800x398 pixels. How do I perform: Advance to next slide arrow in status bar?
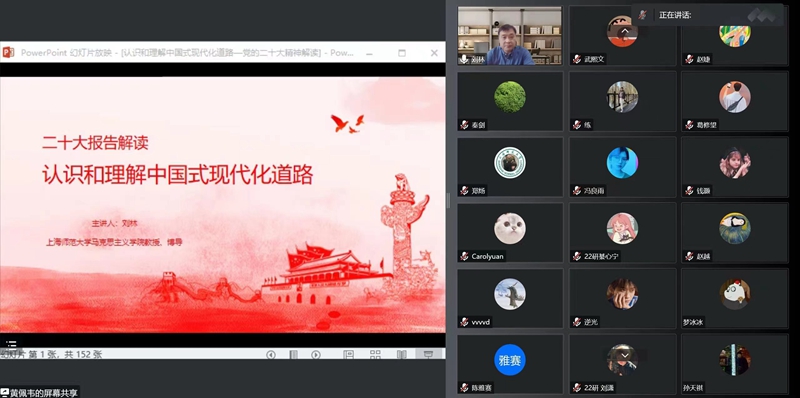point(316,355)
